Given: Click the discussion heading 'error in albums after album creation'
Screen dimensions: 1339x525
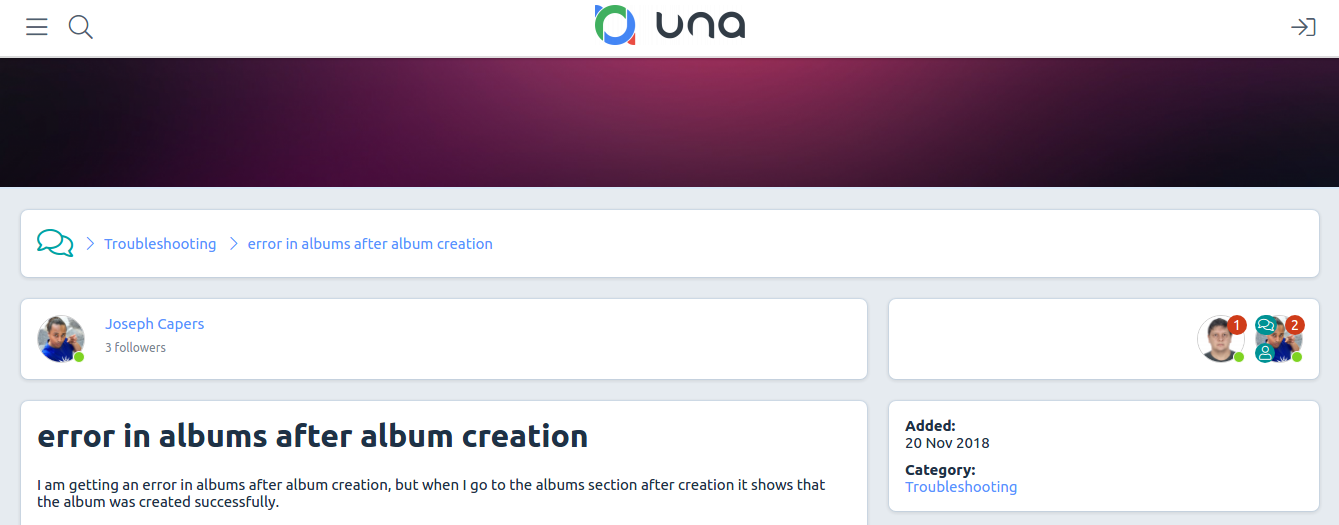Looking at the screenshot, I should 312,436.
